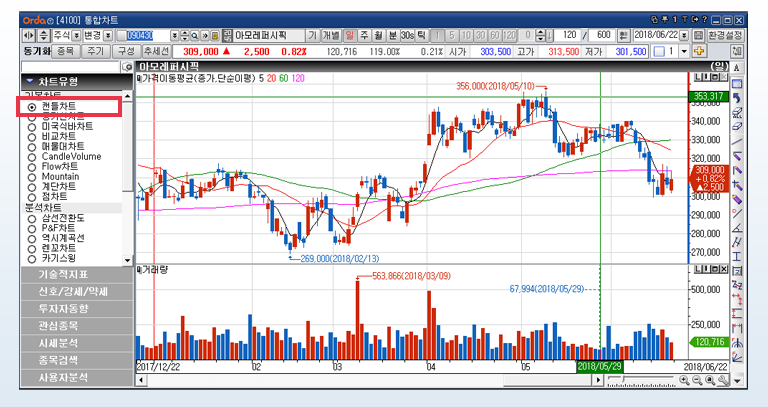The height and width of the screenshot is (407, 768).
Task: Click the T font icon in title bar
Action: pyautogui.click(x=685, y=20)
